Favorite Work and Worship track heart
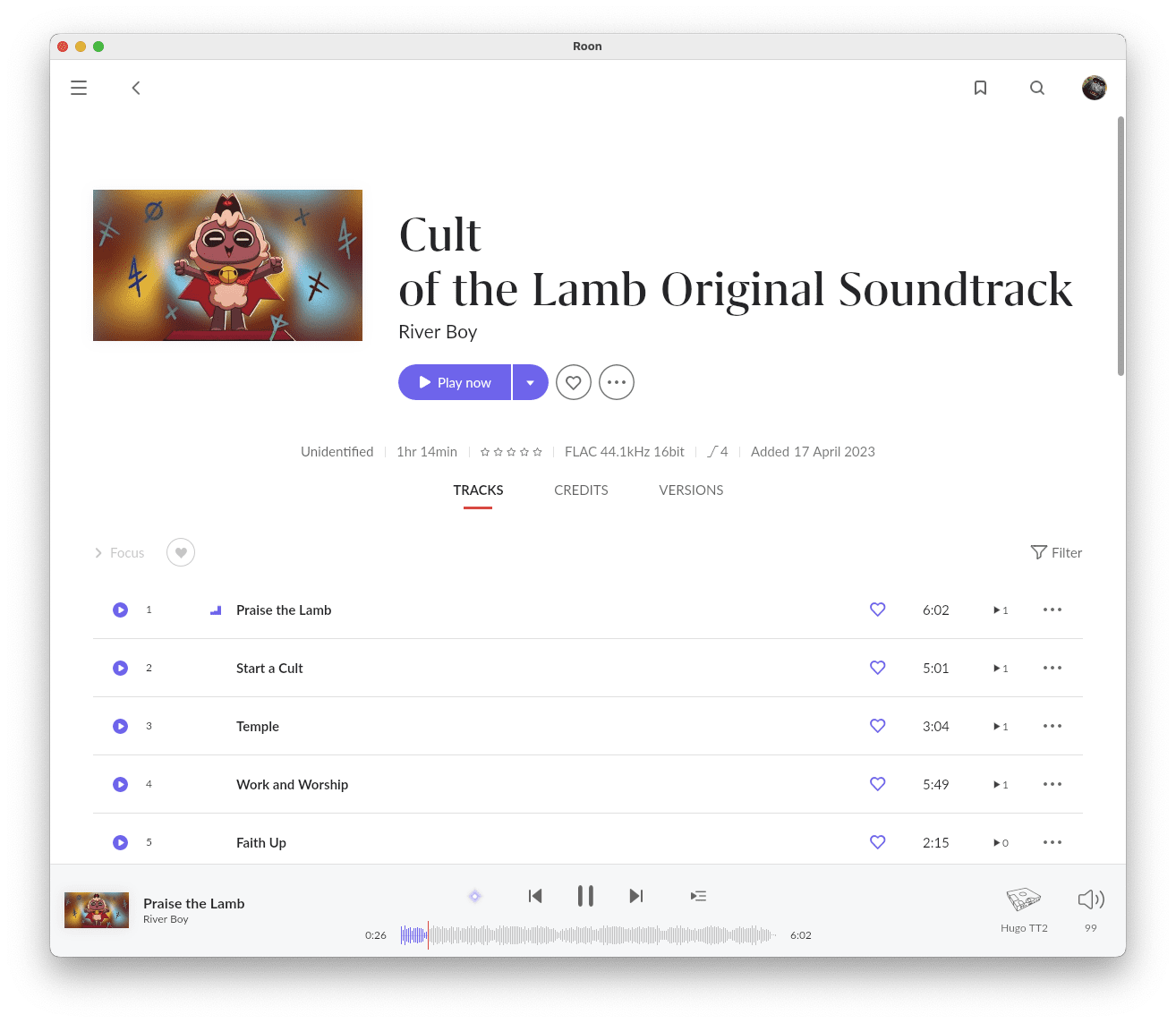1176x1023 pixels. click(878, 784)
